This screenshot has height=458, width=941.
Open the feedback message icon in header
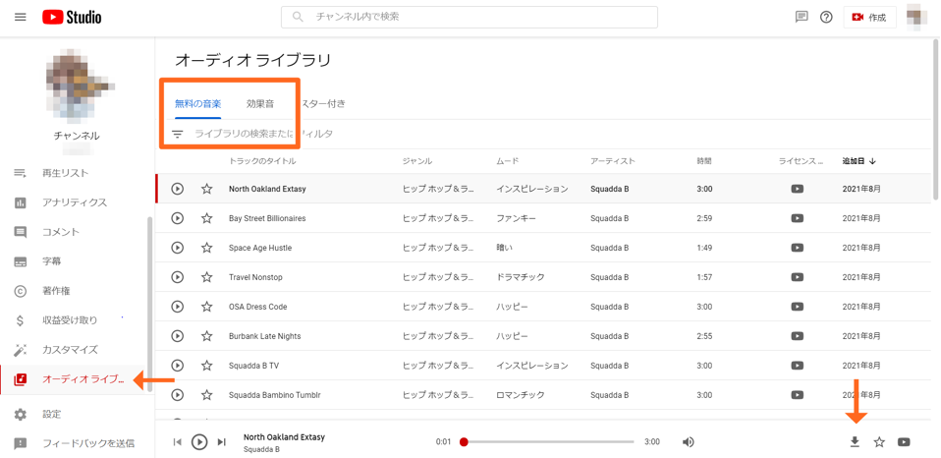pyautogui.click(x=801, y=17)
